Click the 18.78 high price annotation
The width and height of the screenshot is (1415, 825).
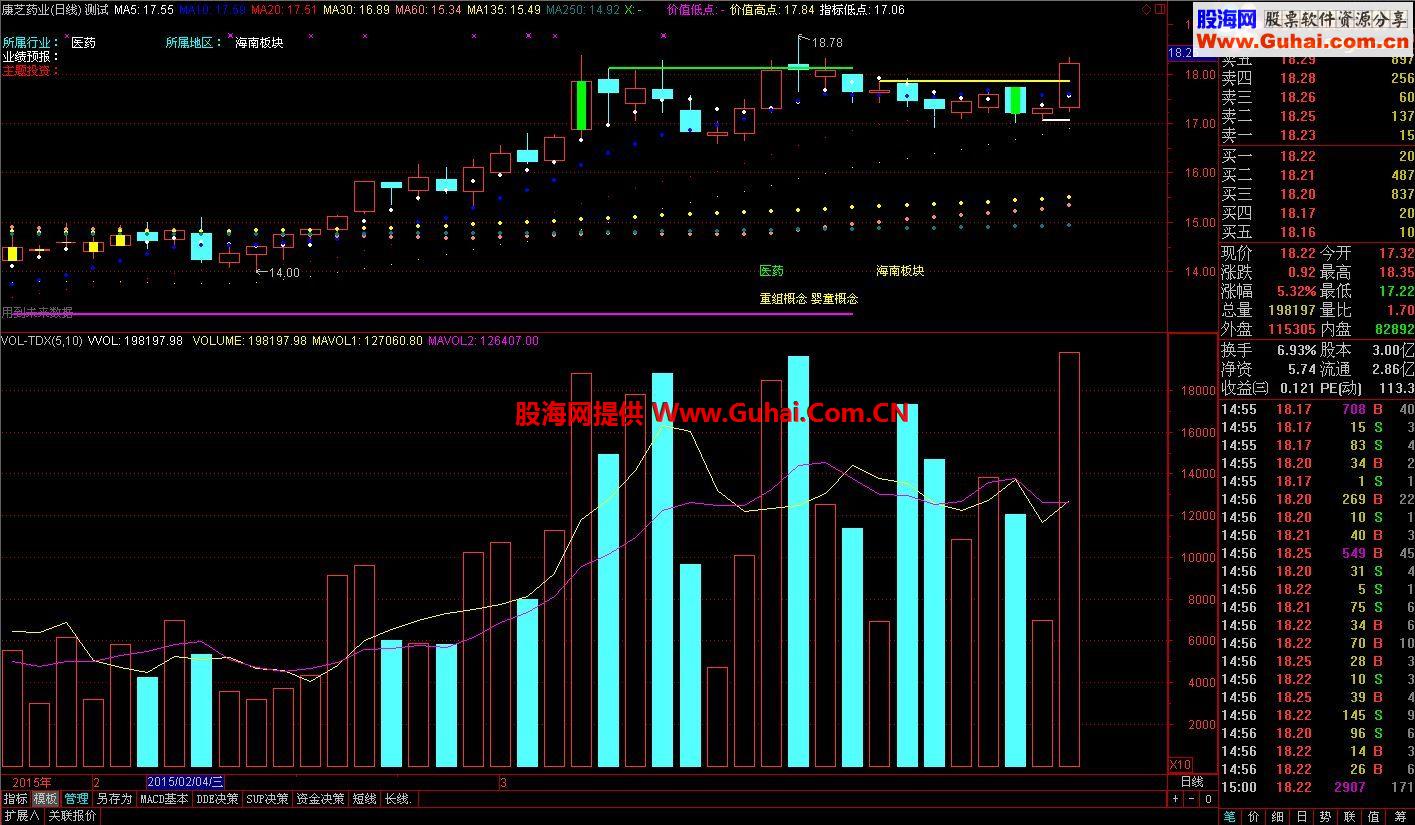[827, 43]
